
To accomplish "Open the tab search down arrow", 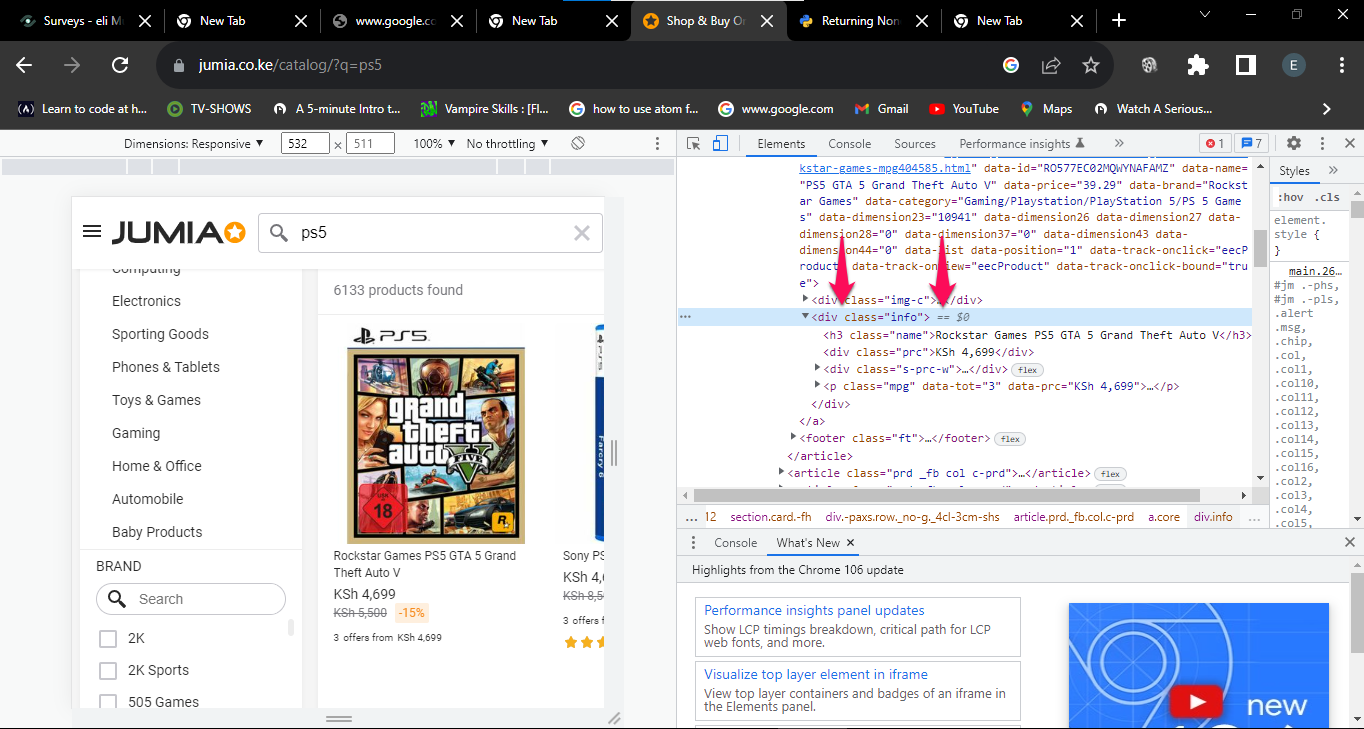I will point(1204,14).
